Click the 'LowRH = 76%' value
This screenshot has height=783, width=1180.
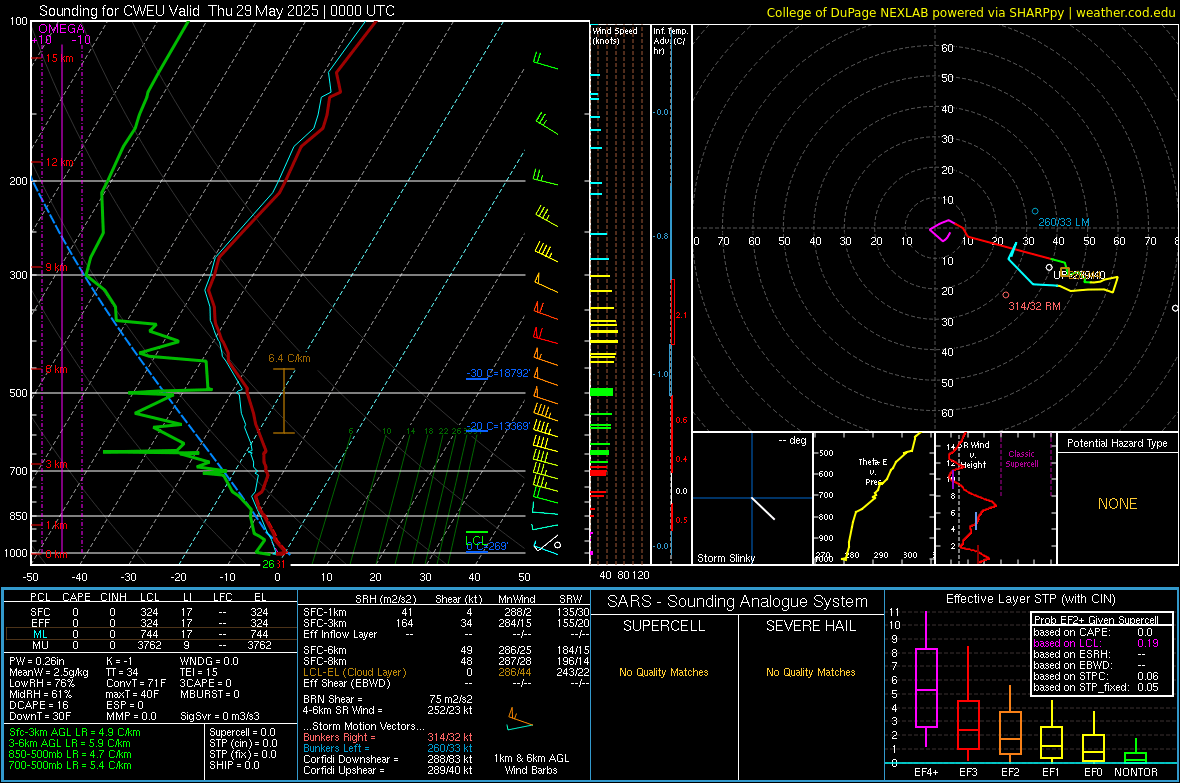click(x=42, y=683)
